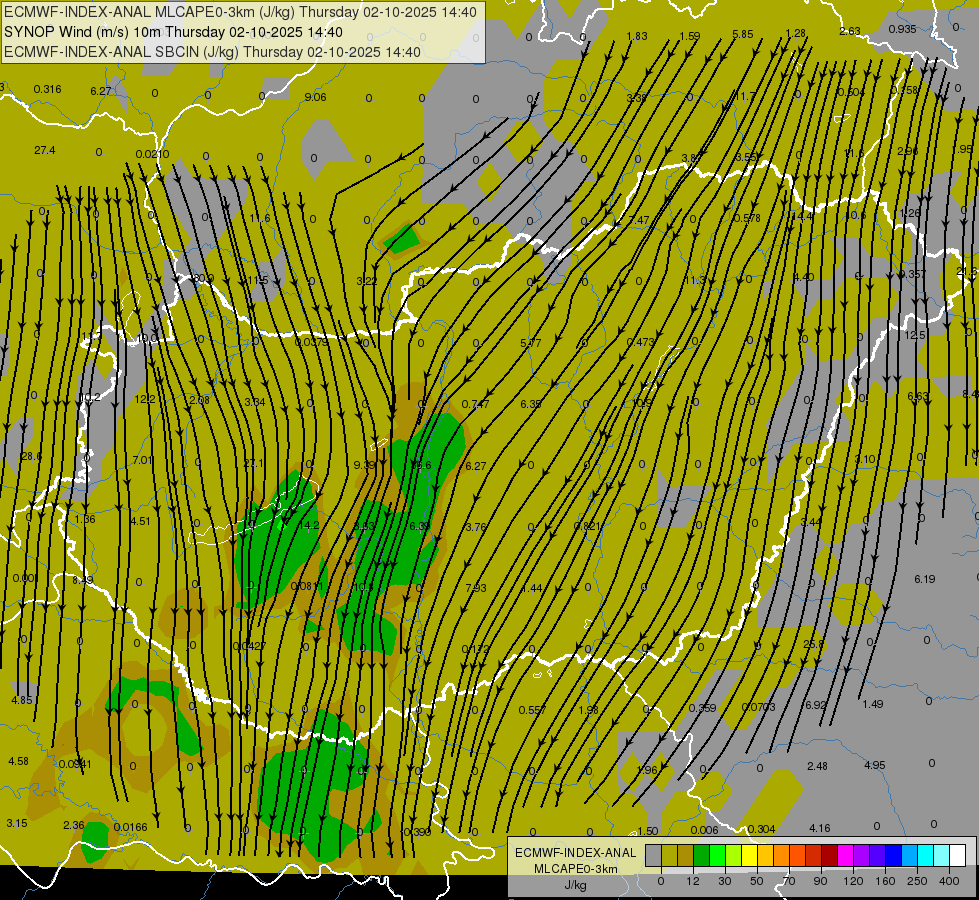The image size is (979, 900).
Task: Click the legend tick label 50
Action: (757, 881)
